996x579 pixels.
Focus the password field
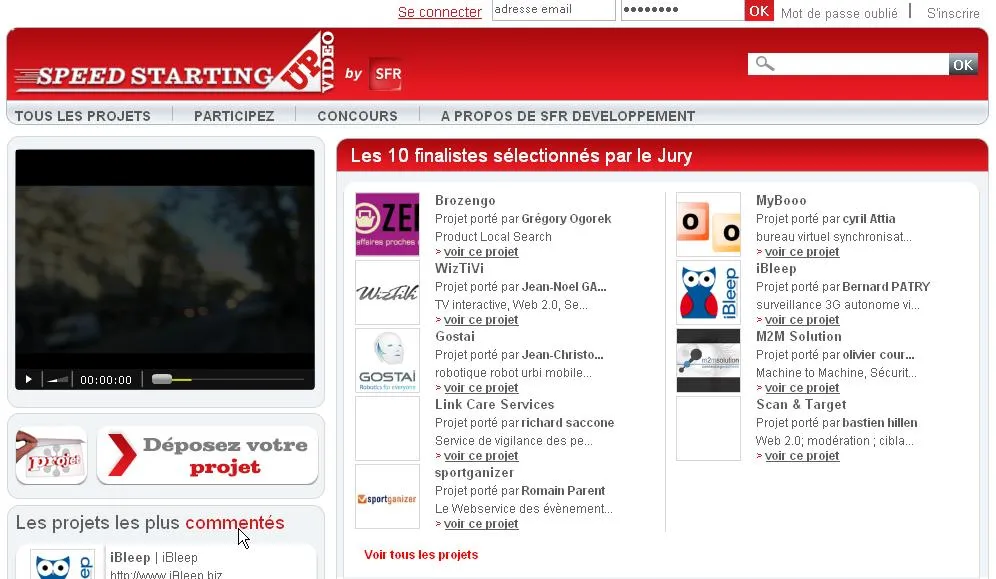[x=682, y=10]
